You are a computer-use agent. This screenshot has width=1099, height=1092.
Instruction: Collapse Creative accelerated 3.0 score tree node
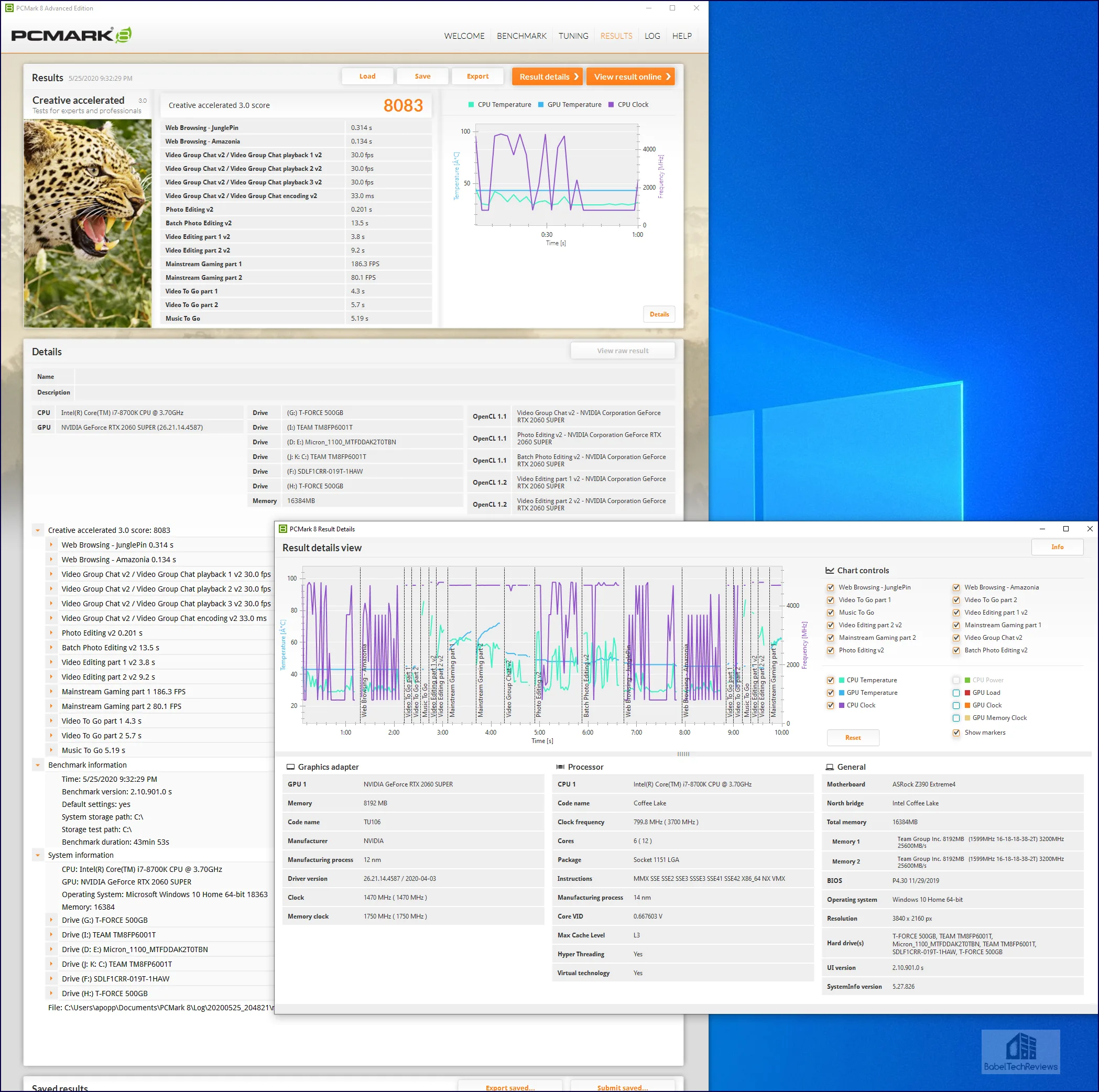[38, 530]
